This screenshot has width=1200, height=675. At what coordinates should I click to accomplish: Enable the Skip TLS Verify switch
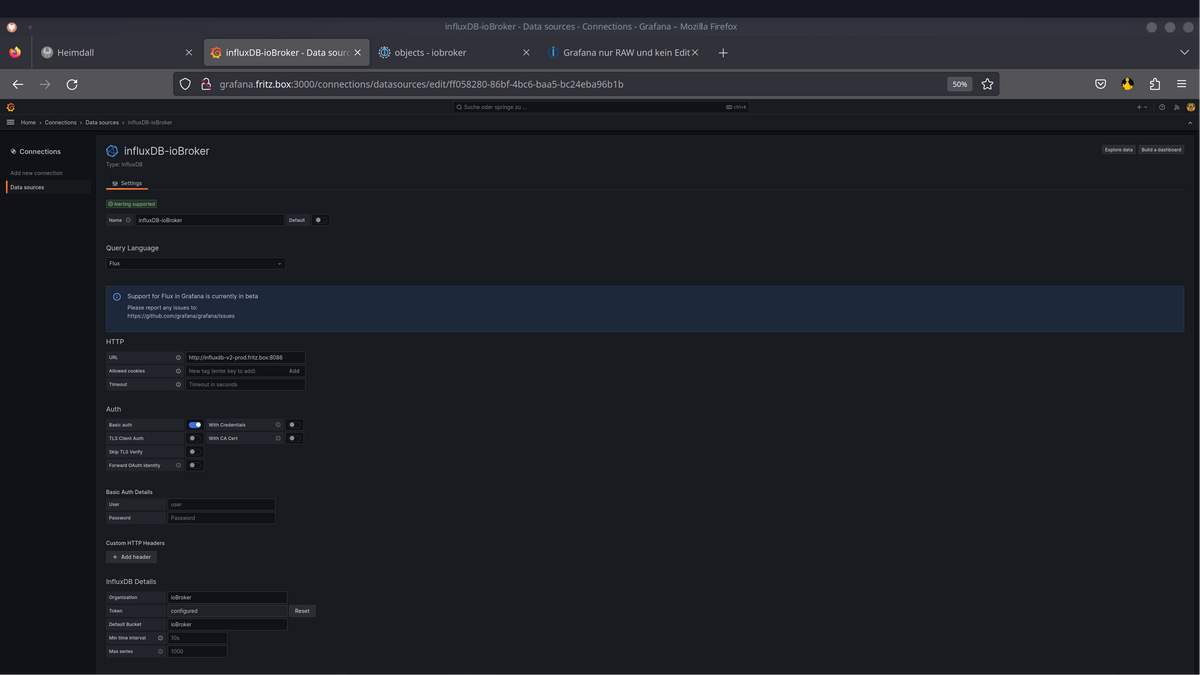(x=195, y=452)
